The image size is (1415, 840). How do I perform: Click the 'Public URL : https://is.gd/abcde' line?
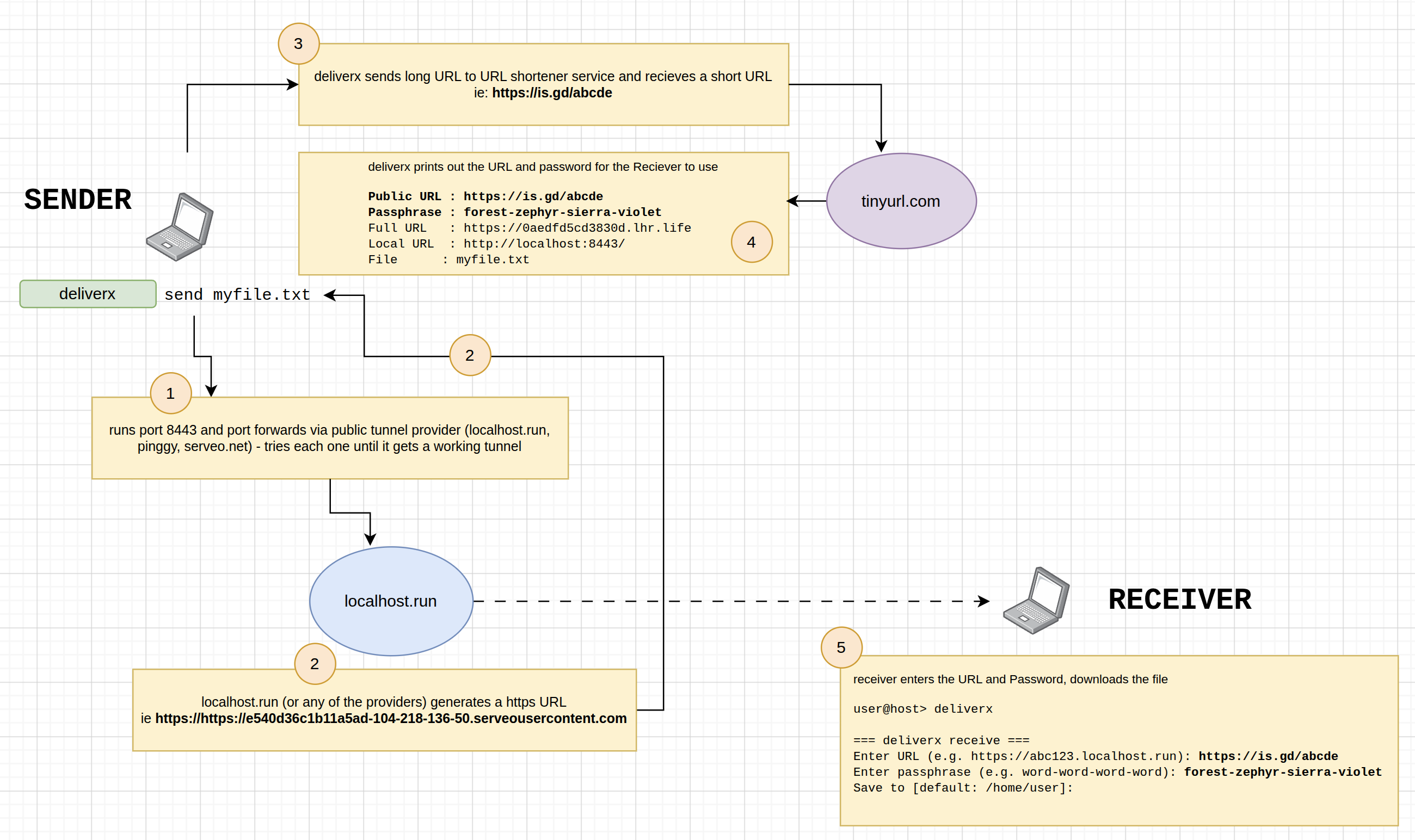coord(485,196)
